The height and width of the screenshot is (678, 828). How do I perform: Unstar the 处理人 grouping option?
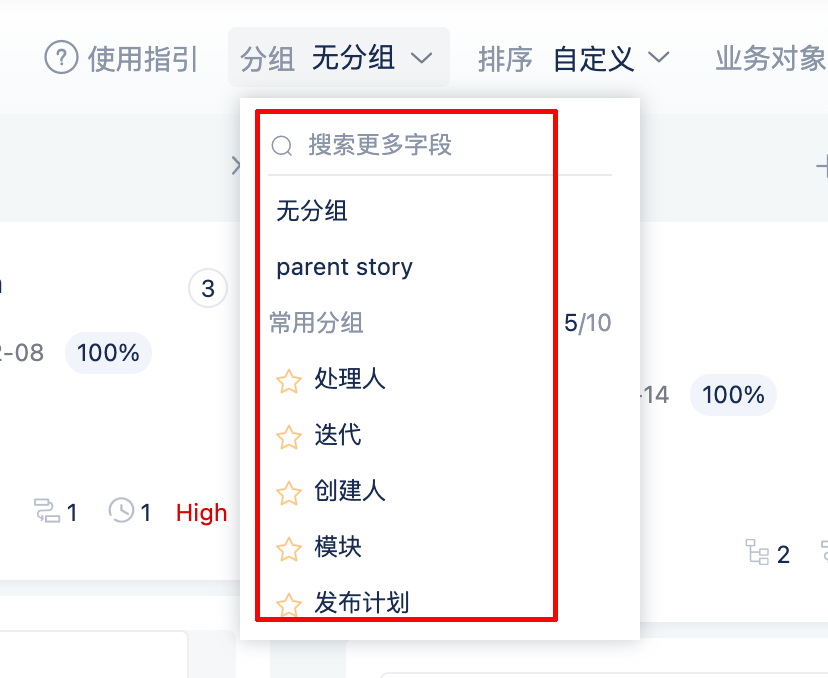(289, 381)
